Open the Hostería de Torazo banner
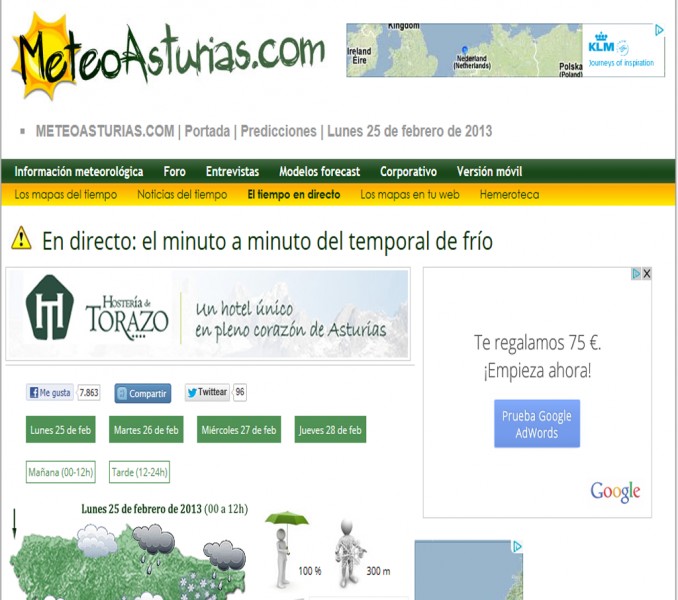 (x=208, y=314)
